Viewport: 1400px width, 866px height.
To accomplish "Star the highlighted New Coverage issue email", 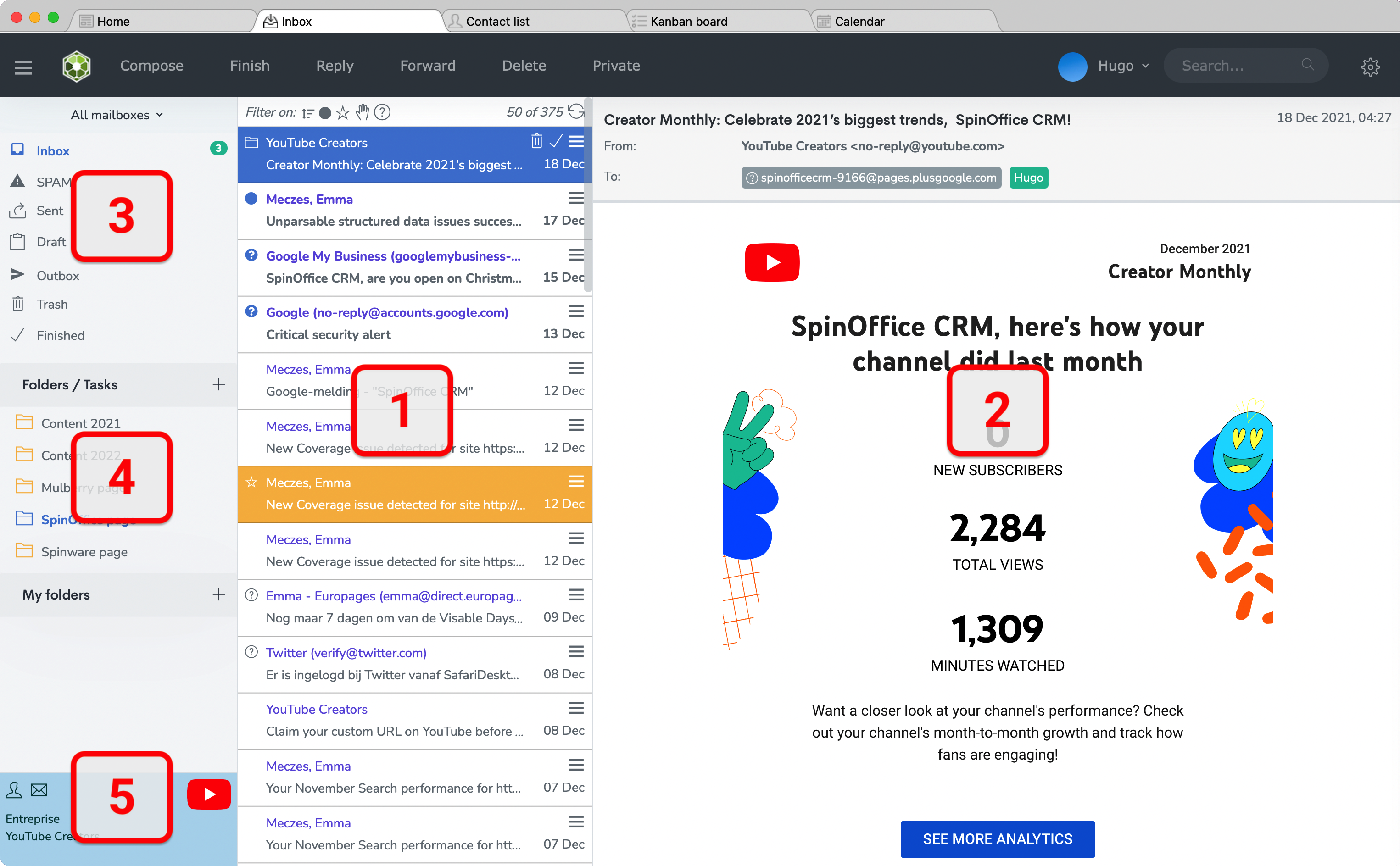I will [x=251, y=482].
